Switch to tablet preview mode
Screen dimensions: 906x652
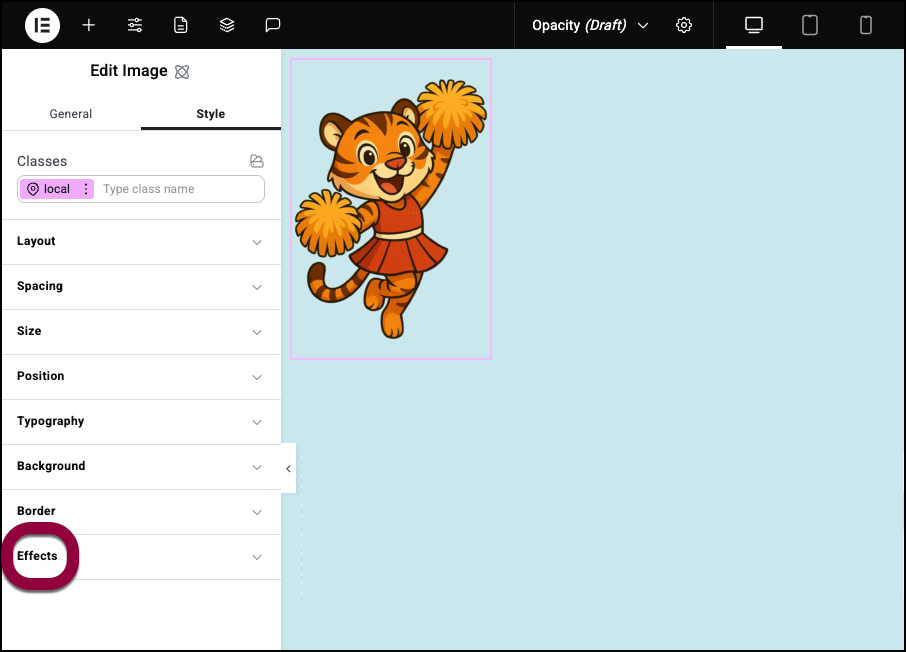click(810, 25)
